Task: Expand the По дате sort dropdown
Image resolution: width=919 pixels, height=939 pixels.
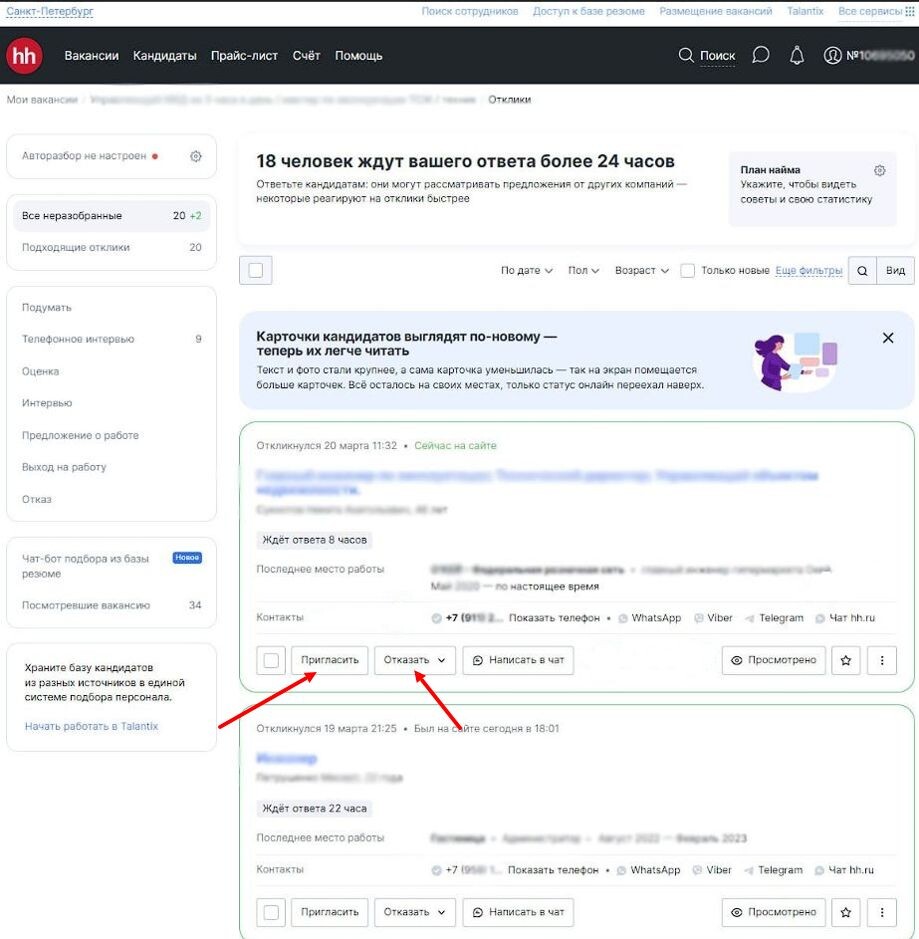Action: [526, 271]
